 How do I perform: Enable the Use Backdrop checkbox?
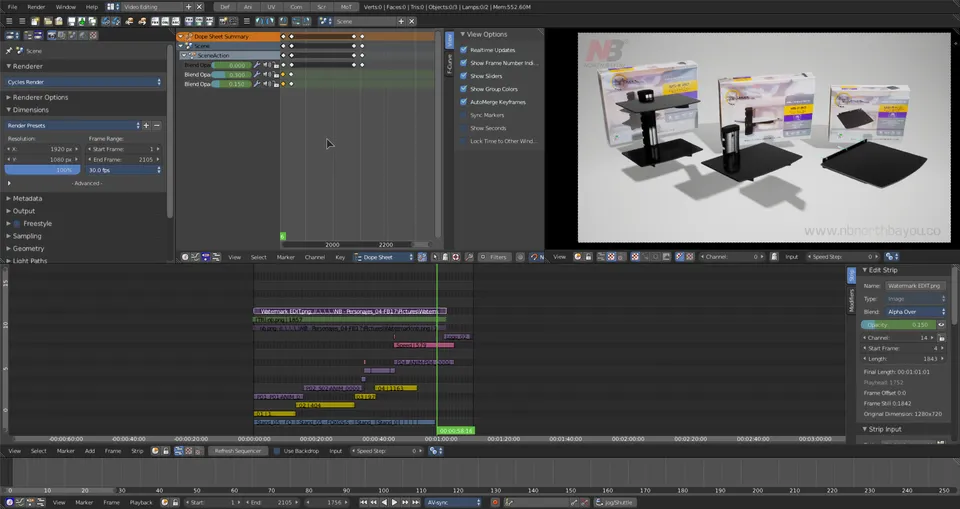click(x=277, y=451)
